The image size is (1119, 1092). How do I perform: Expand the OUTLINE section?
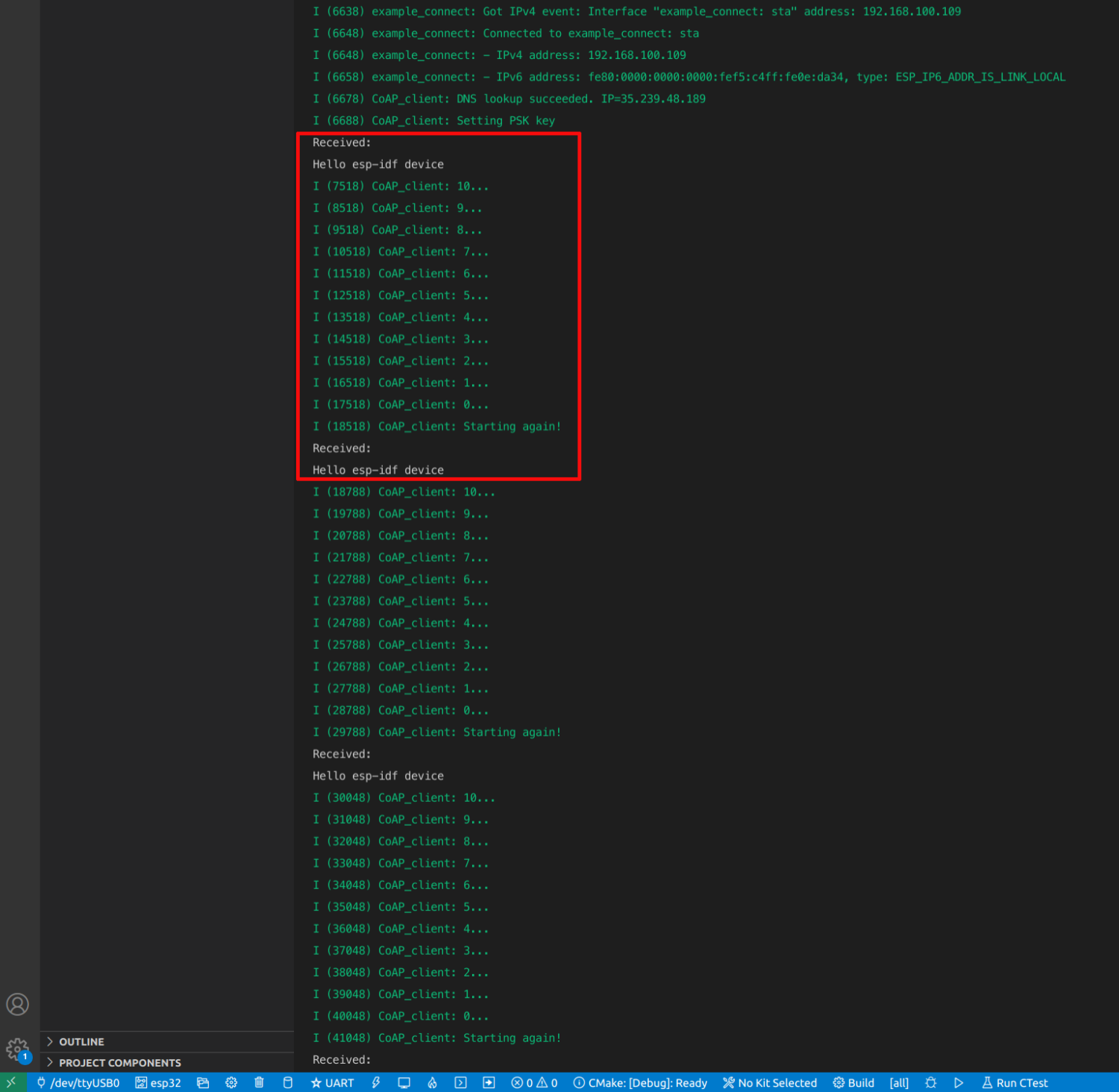tap(81, 1041)
